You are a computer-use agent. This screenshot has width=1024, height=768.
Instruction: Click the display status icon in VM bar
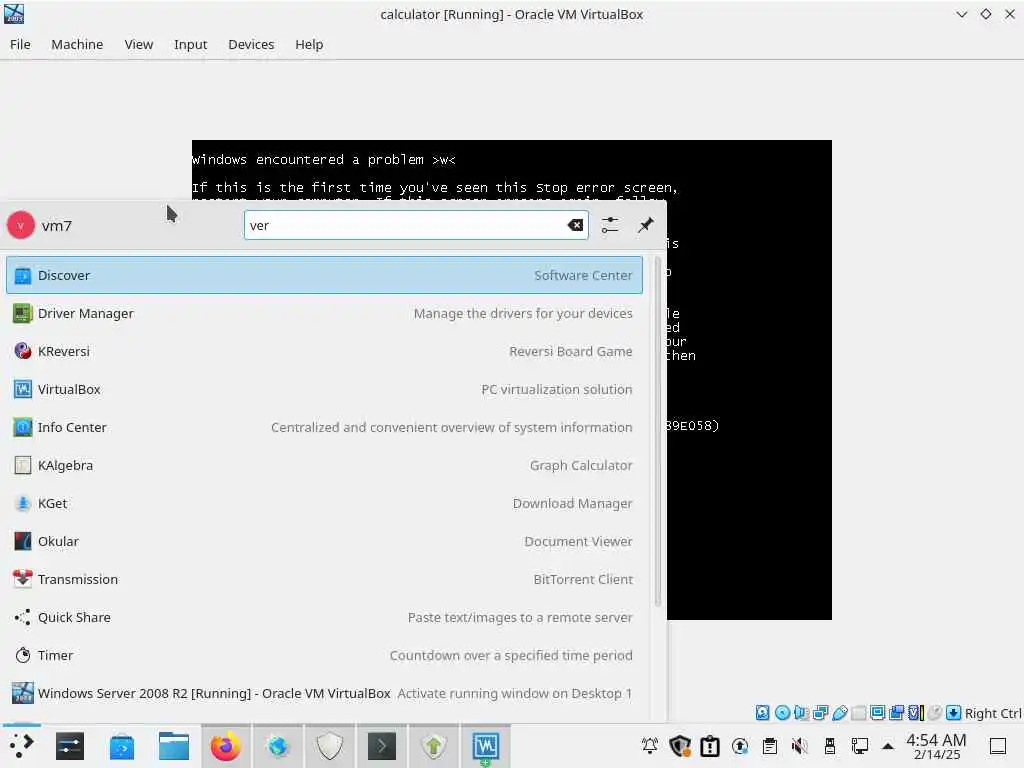point(878,712)
